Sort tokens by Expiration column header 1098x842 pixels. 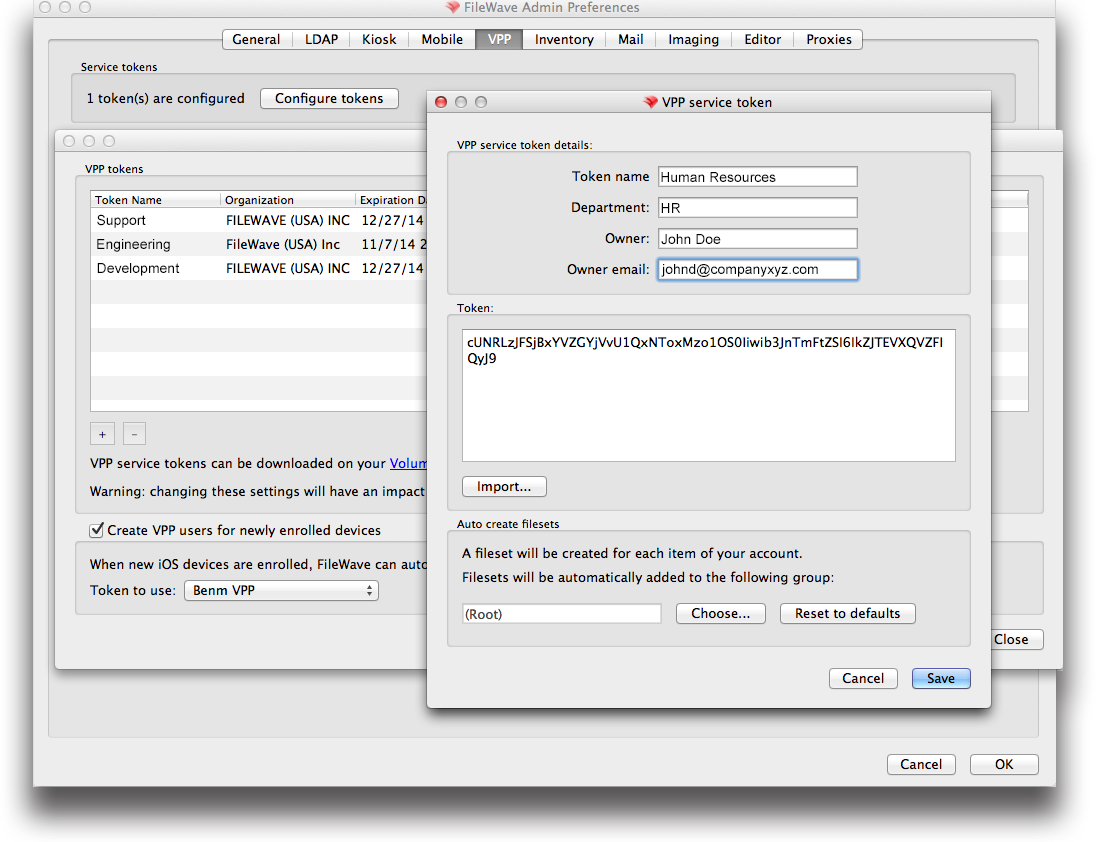point(391,200)
